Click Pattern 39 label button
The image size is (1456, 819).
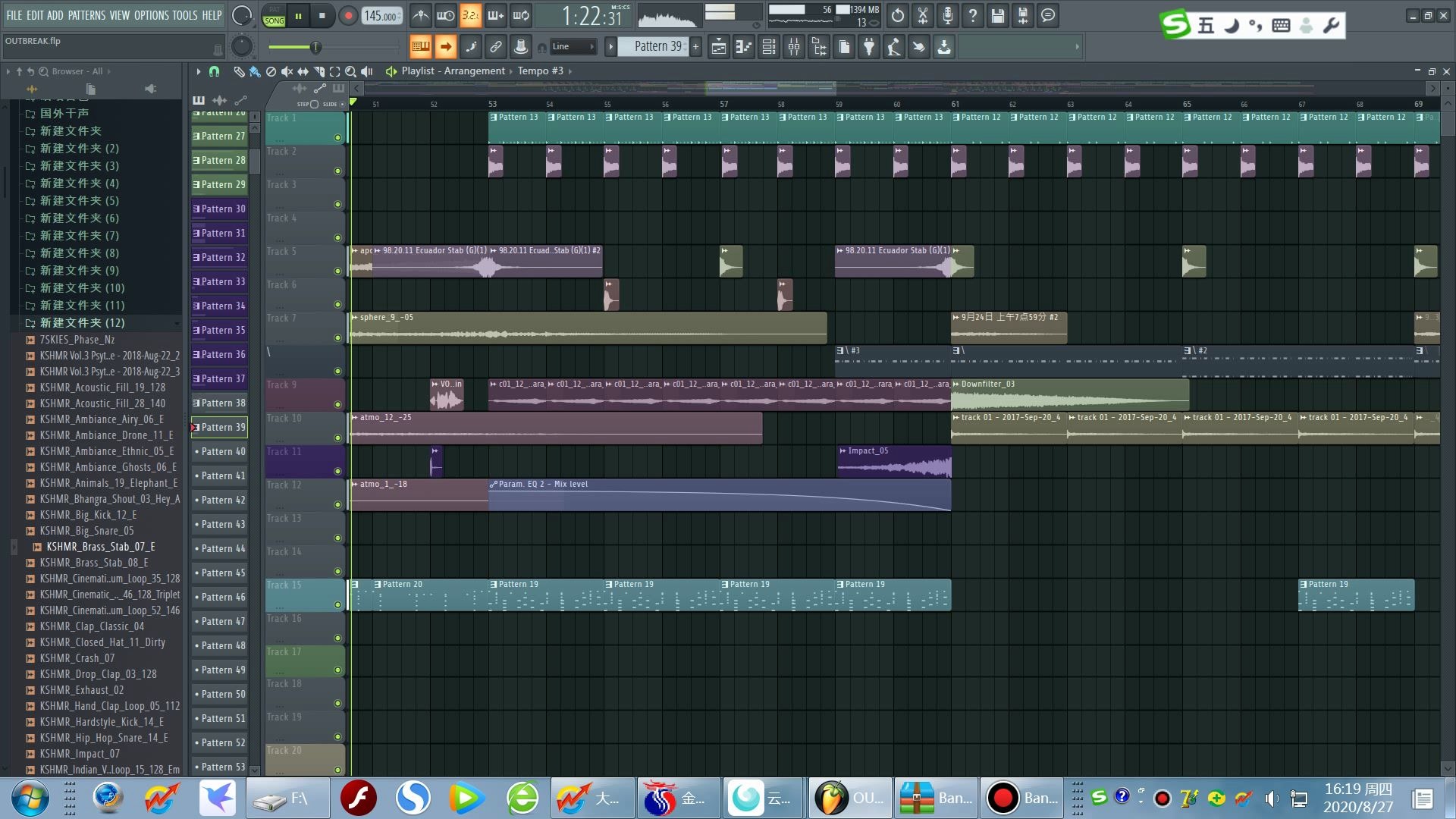[219, 427]
